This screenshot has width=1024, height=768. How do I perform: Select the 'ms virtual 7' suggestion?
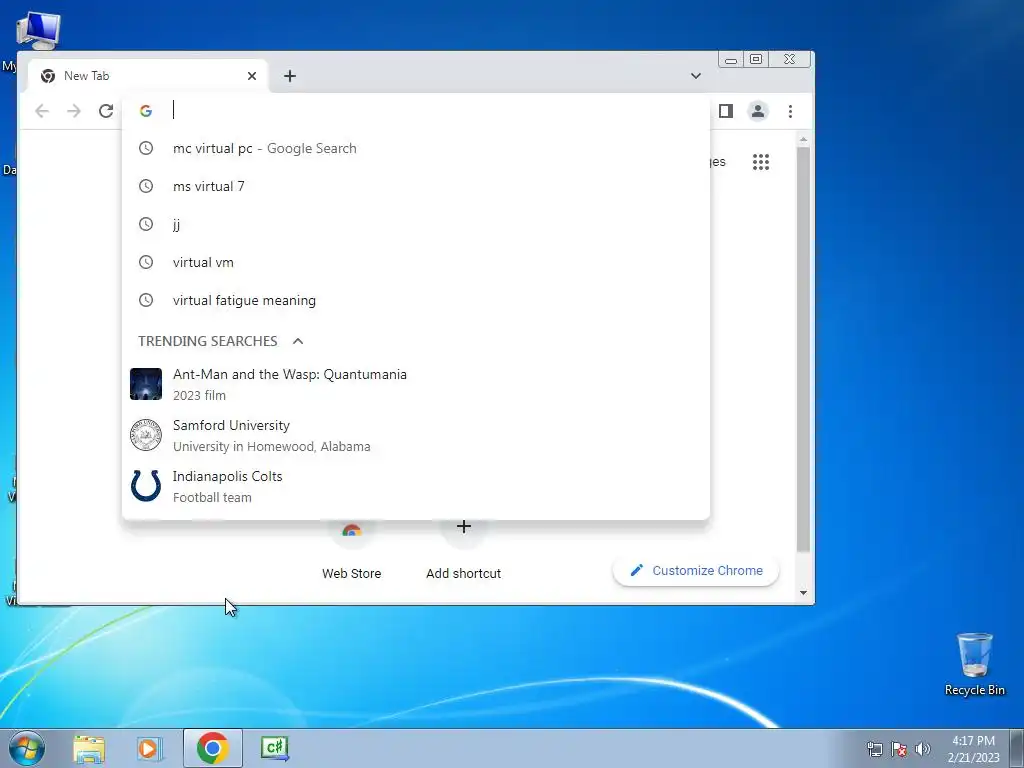[x=416, y=186]
